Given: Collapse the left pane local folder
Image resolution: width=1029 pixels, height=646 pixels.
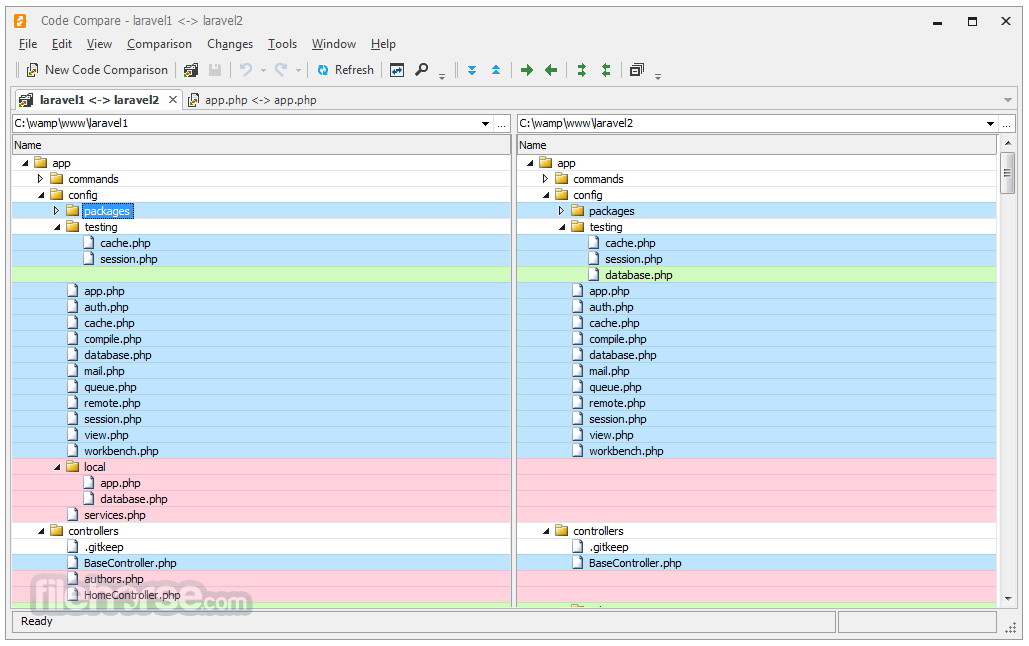Looking at the screenshot, I should tap(56, 467).
